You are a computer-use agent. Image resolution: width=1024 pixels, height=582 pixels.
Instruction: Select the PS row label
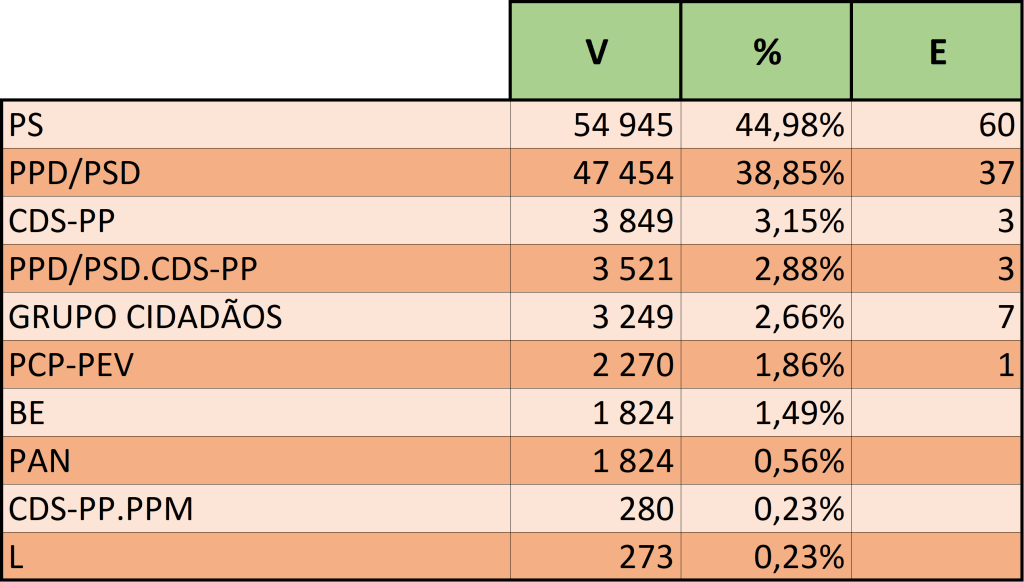(x=28, y=125)
